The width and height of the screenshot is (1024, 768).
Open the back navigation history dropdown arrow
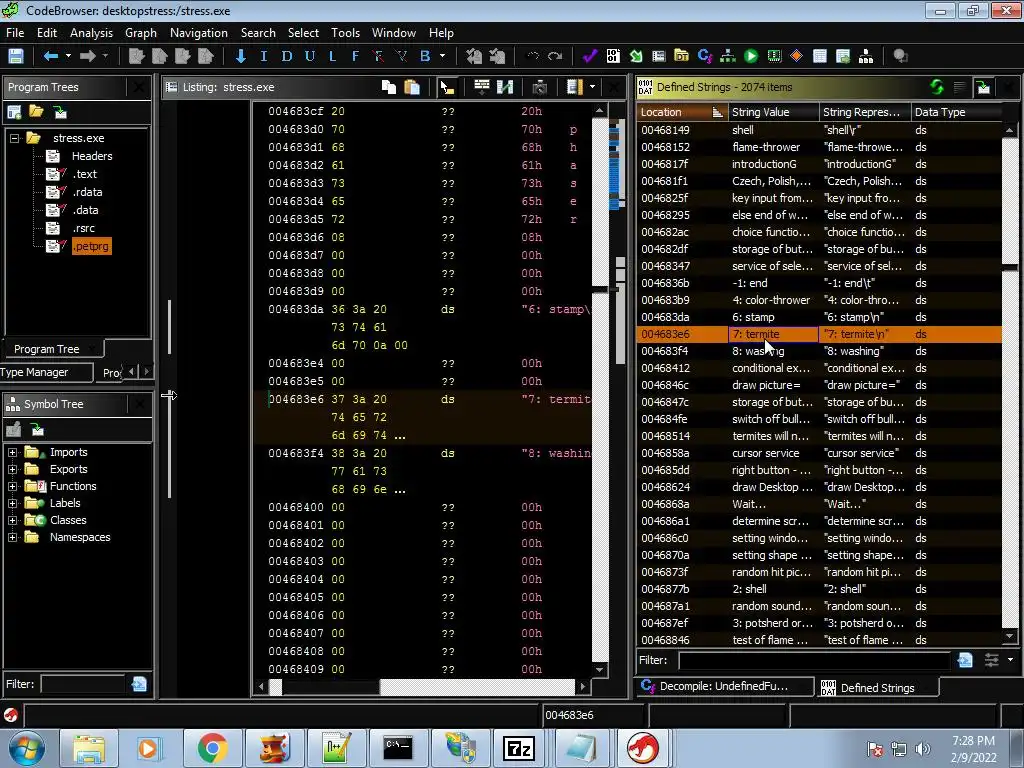68,56
